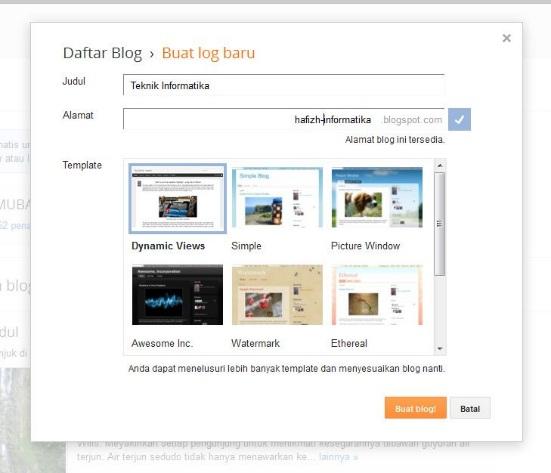
Task: Click the Daftar Blog breadcrumb heading
Action: (102, 53)
